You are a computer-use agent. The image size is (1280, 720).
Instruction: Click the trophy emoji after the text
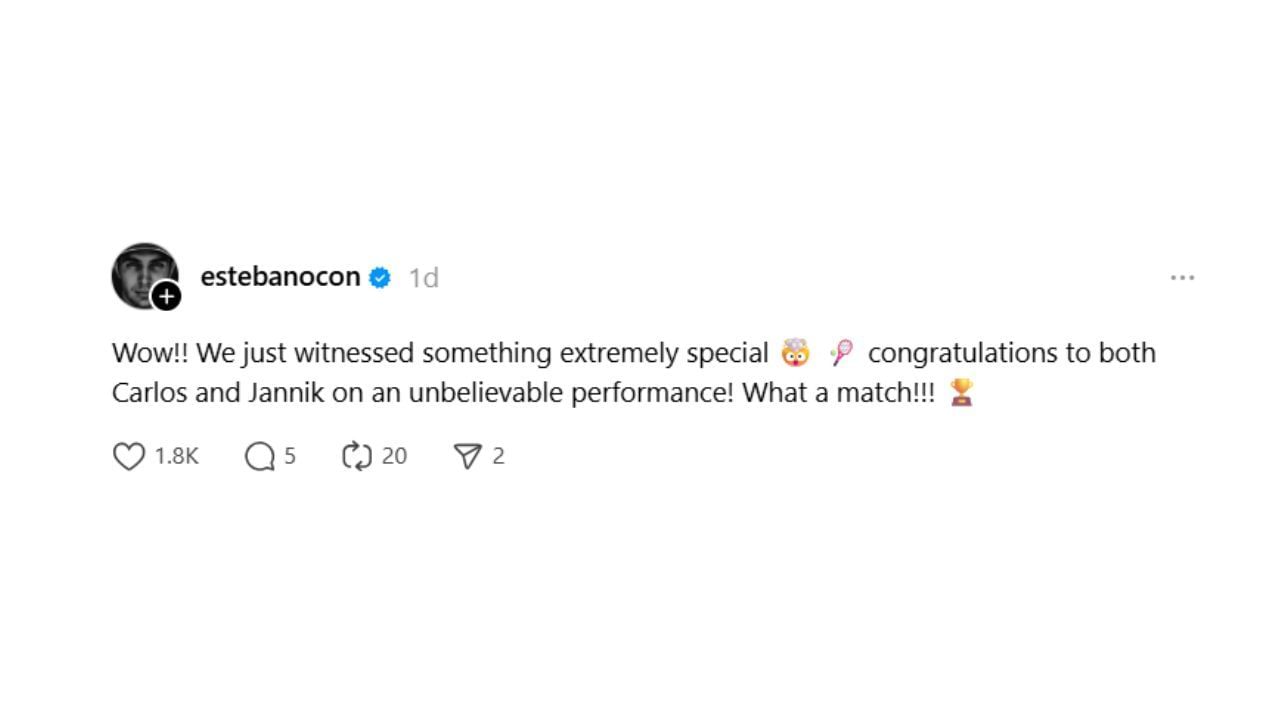(961, 393)
